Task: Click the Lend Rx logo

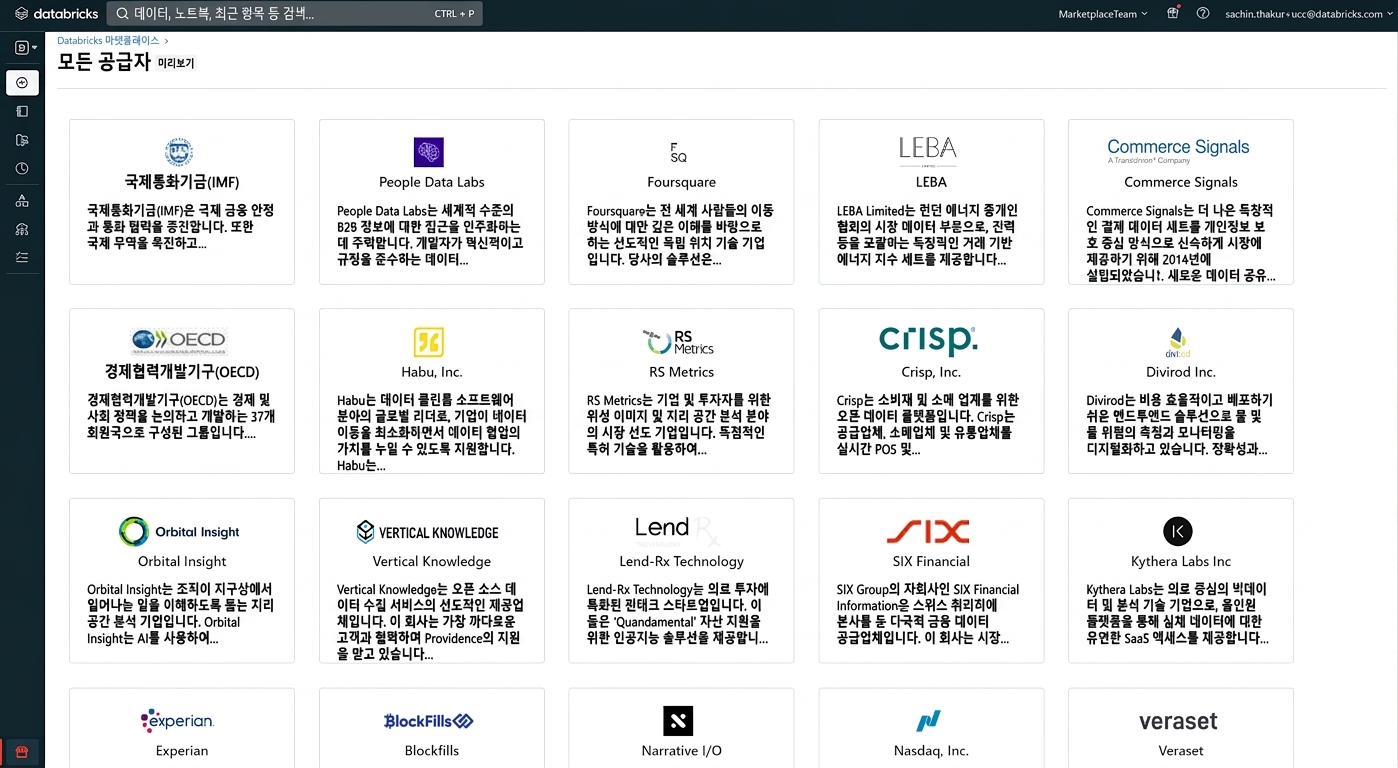Action: coord(679,529)
